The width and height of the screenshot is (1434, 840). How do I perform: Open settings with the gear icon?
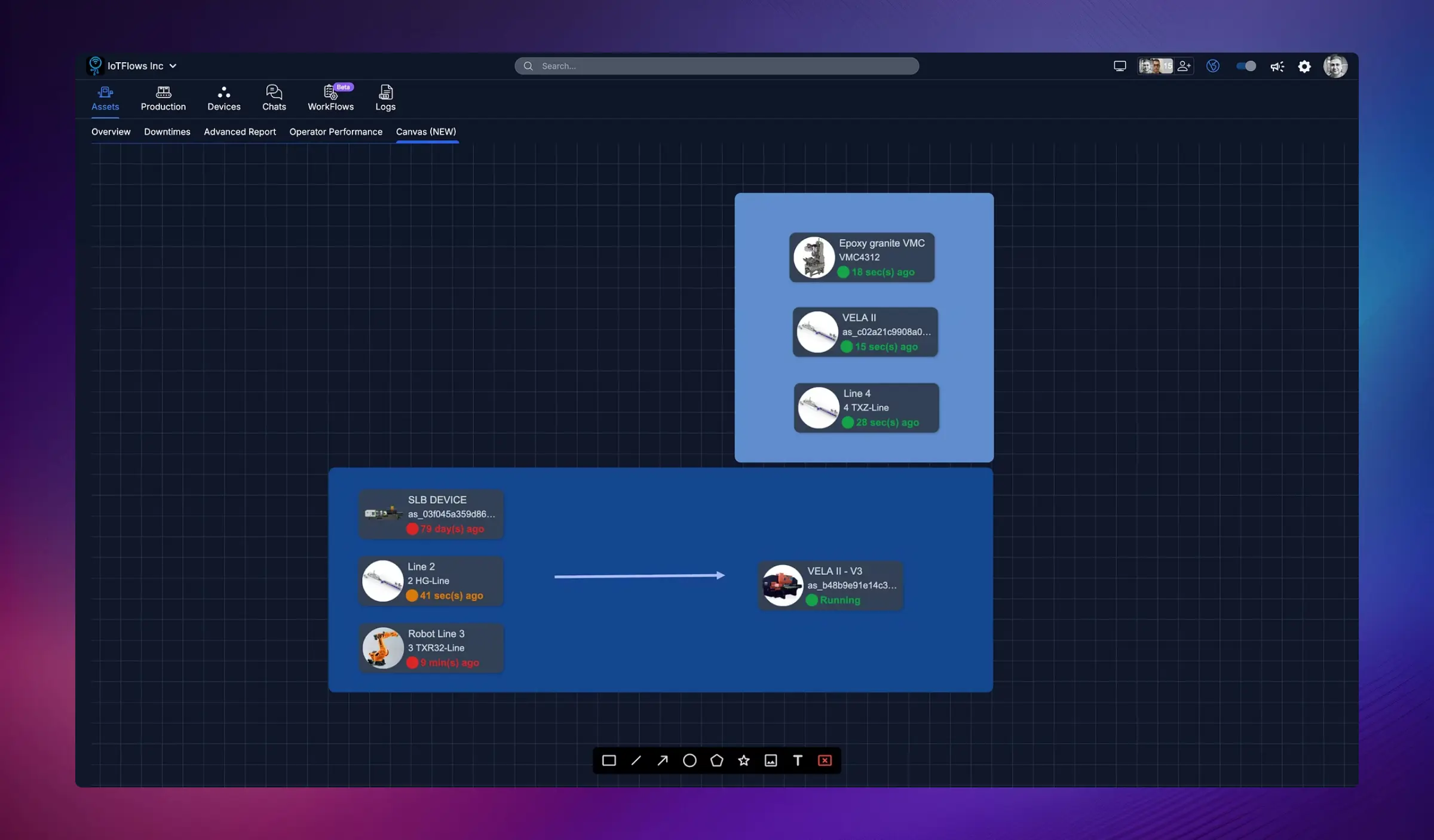(x=1304, y=66)
